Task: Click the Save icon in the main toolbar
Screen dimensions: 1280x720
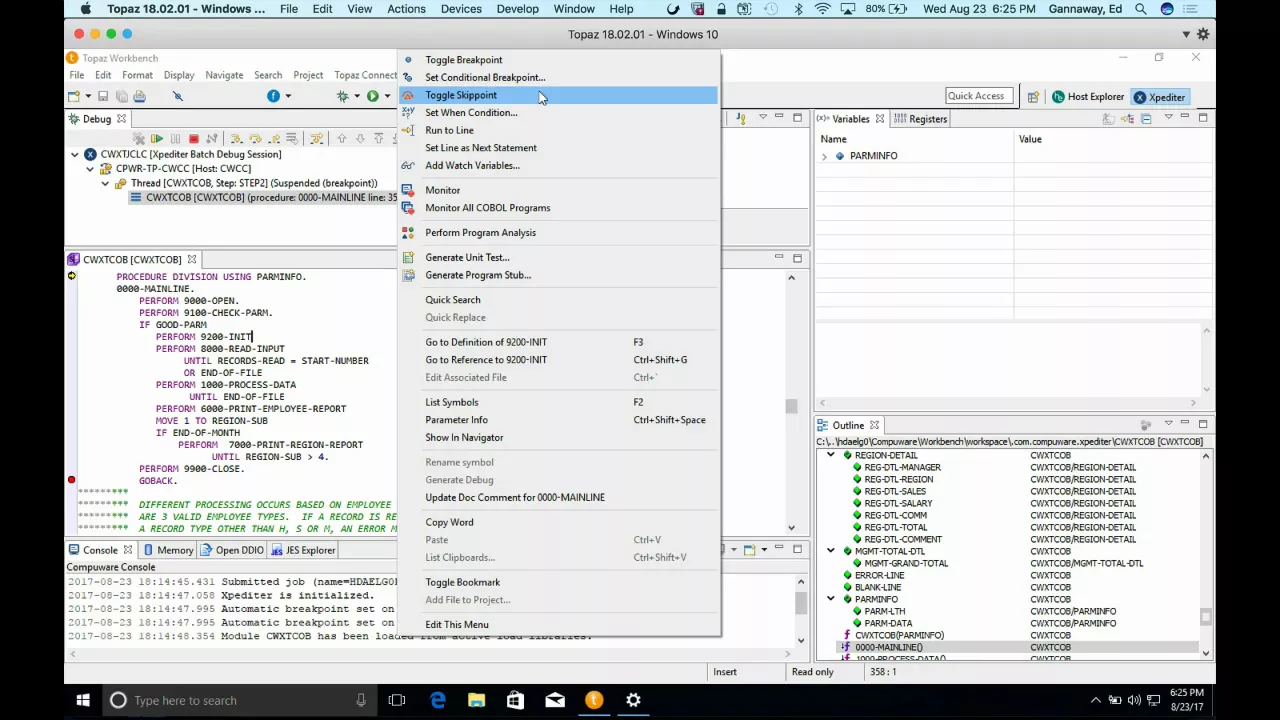Action: pyautogui.click(x=103, y=96)
